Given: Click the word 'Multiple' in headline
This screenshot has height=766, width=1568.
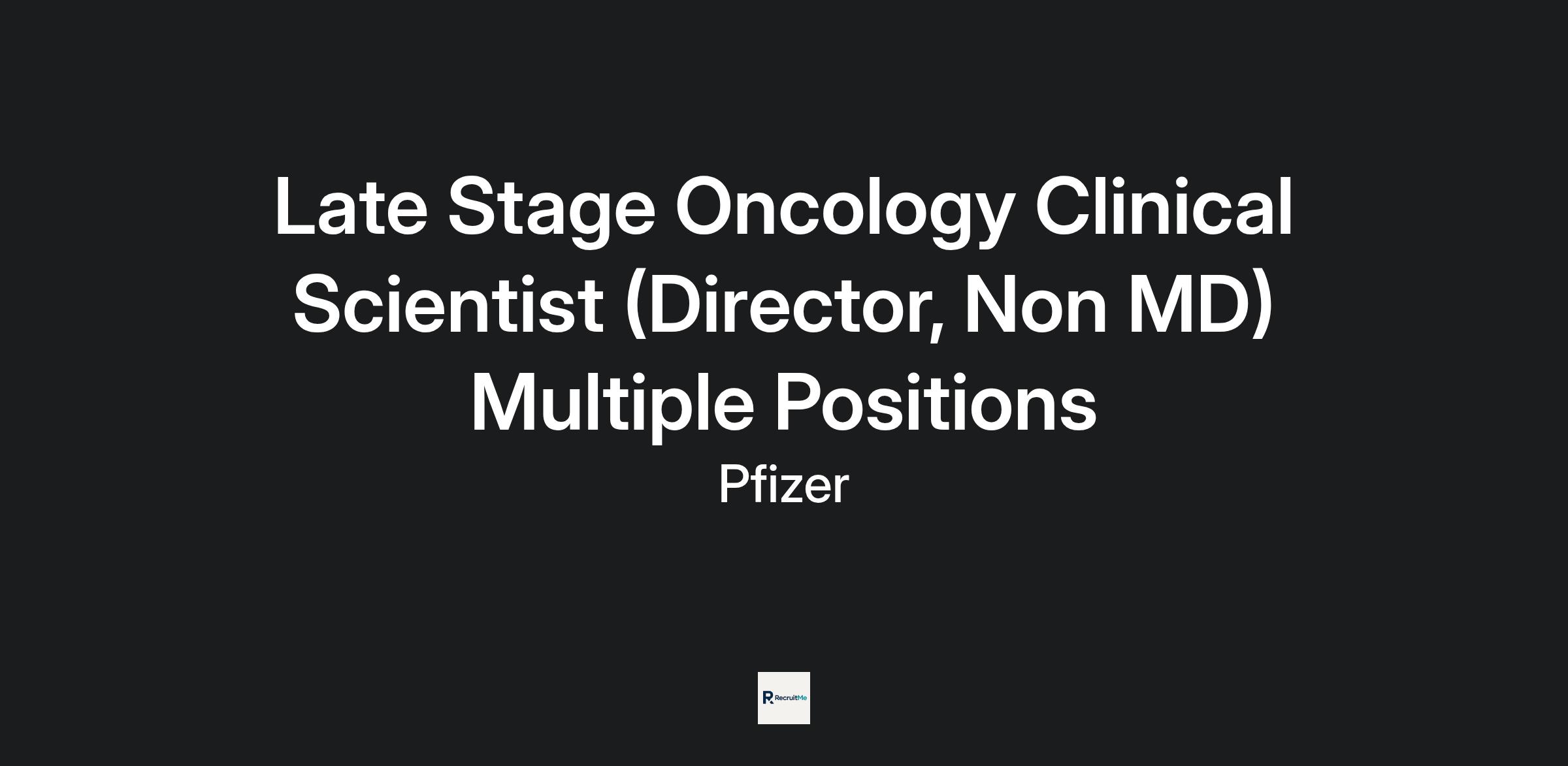Looking at the screenshot, I should (x=612, y=404).
